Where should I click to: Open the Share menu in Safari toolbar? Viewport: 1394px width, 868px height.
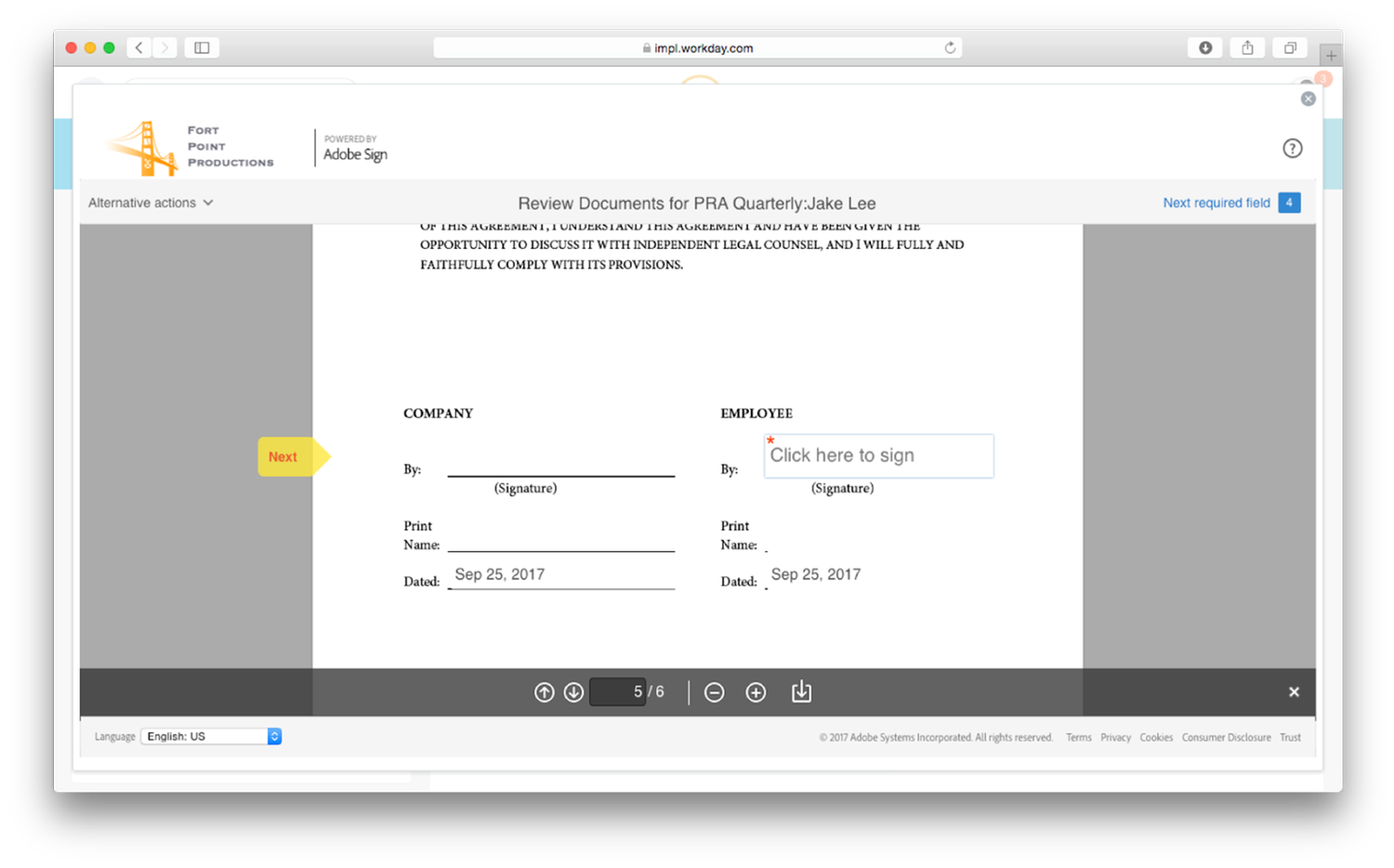point(1247,47)
